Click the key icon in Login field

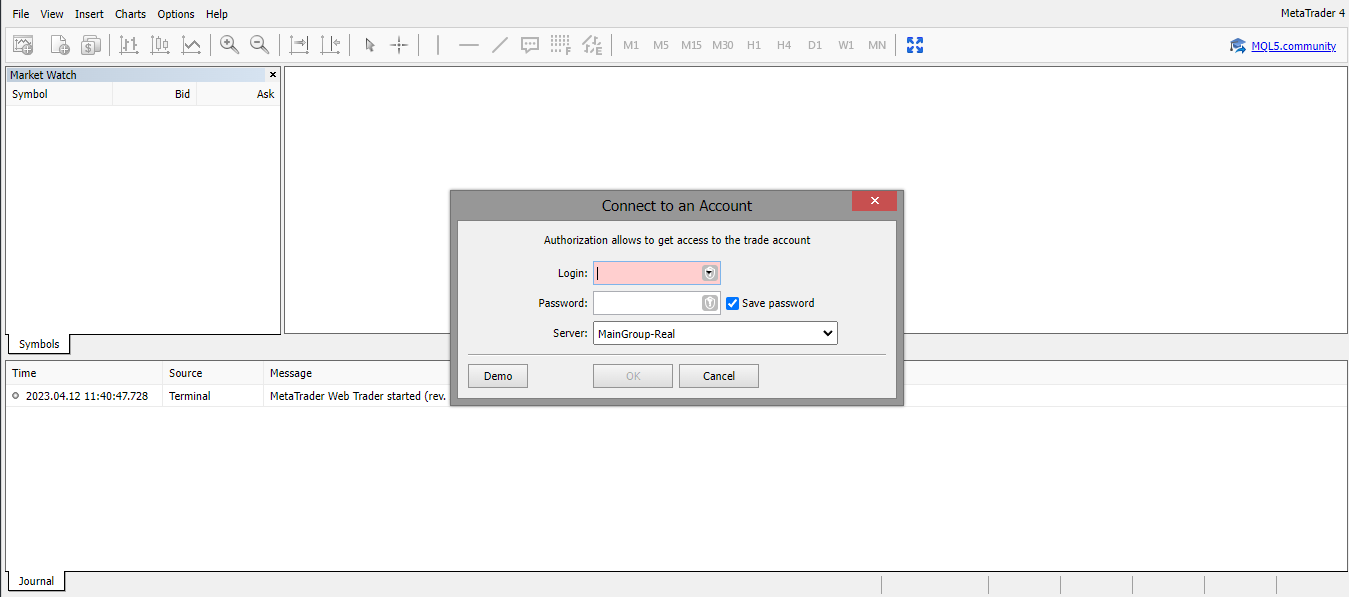tap(710, 273)
